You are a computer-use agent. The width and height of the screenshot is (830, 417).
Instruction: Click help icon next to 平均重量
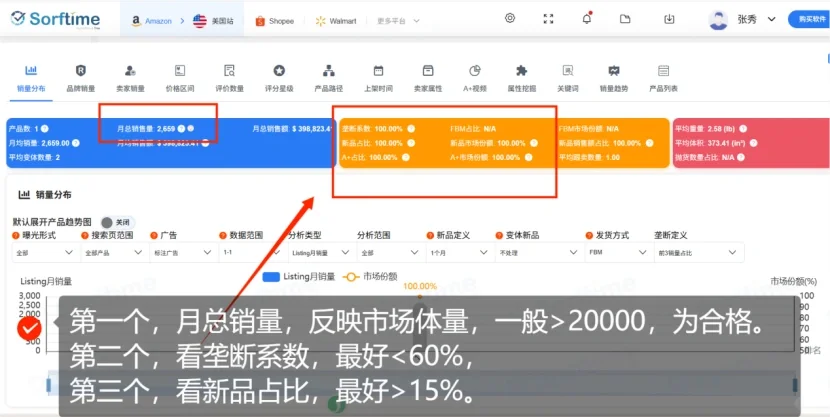pos(743,129)
